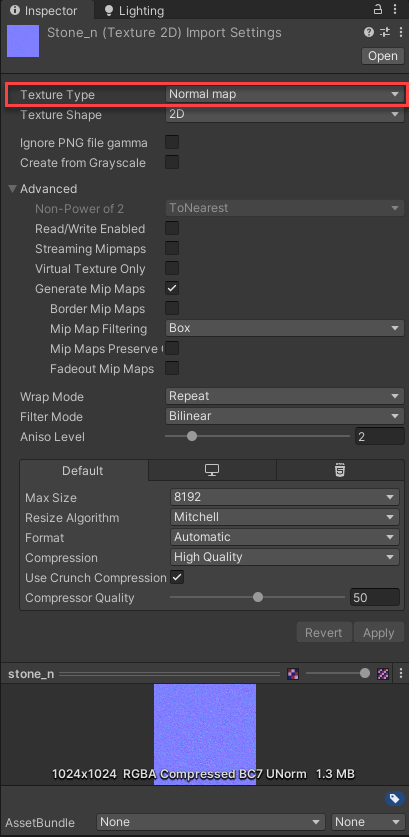
Task: Select the WebGL HTML5 platform tab
Action: pyautogui.click(x=340, y=470)
